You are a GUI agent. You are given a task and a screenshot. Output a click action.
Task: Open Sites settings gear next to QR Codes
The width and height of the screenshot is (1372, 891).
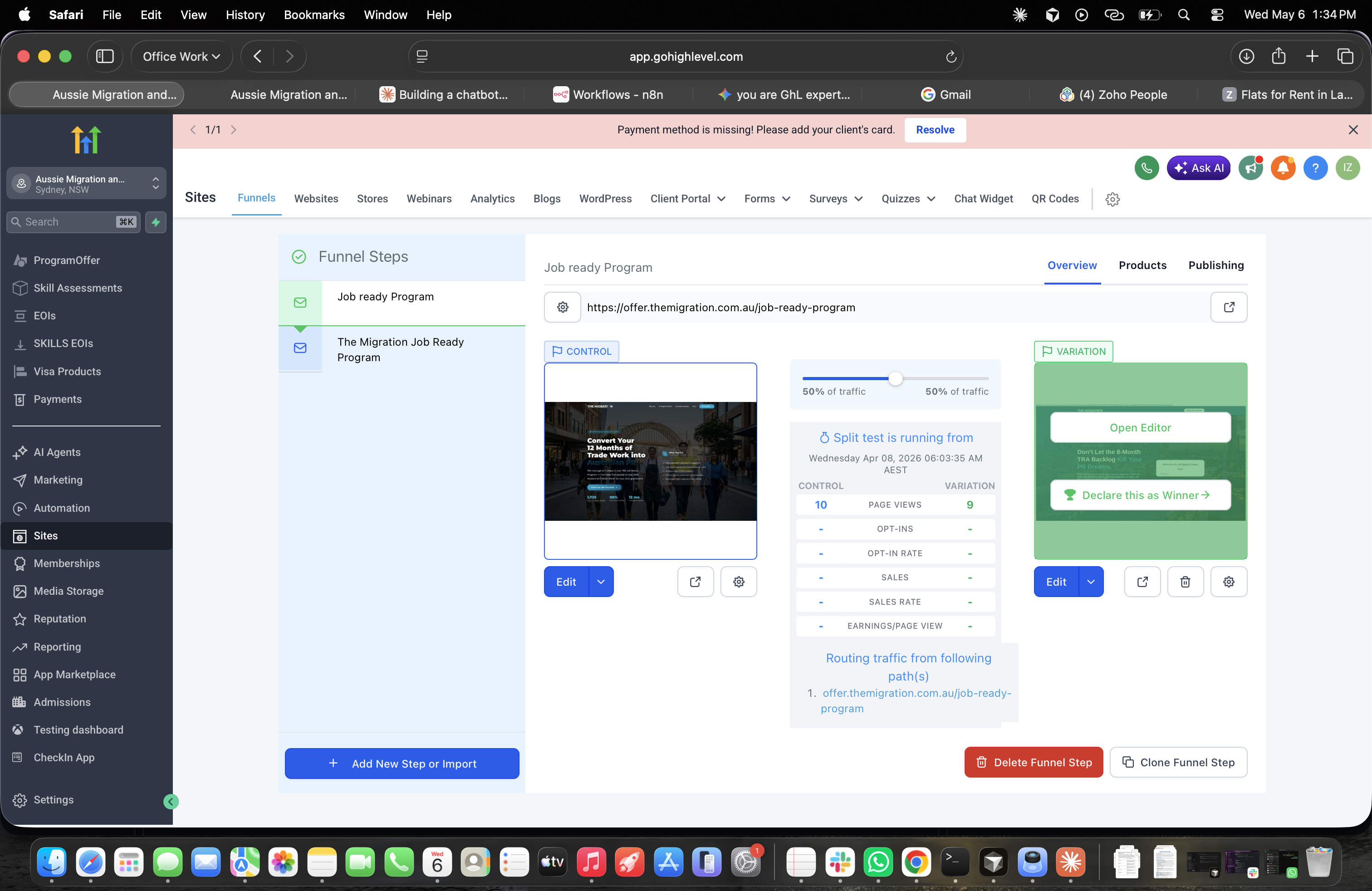[1112, 199]
